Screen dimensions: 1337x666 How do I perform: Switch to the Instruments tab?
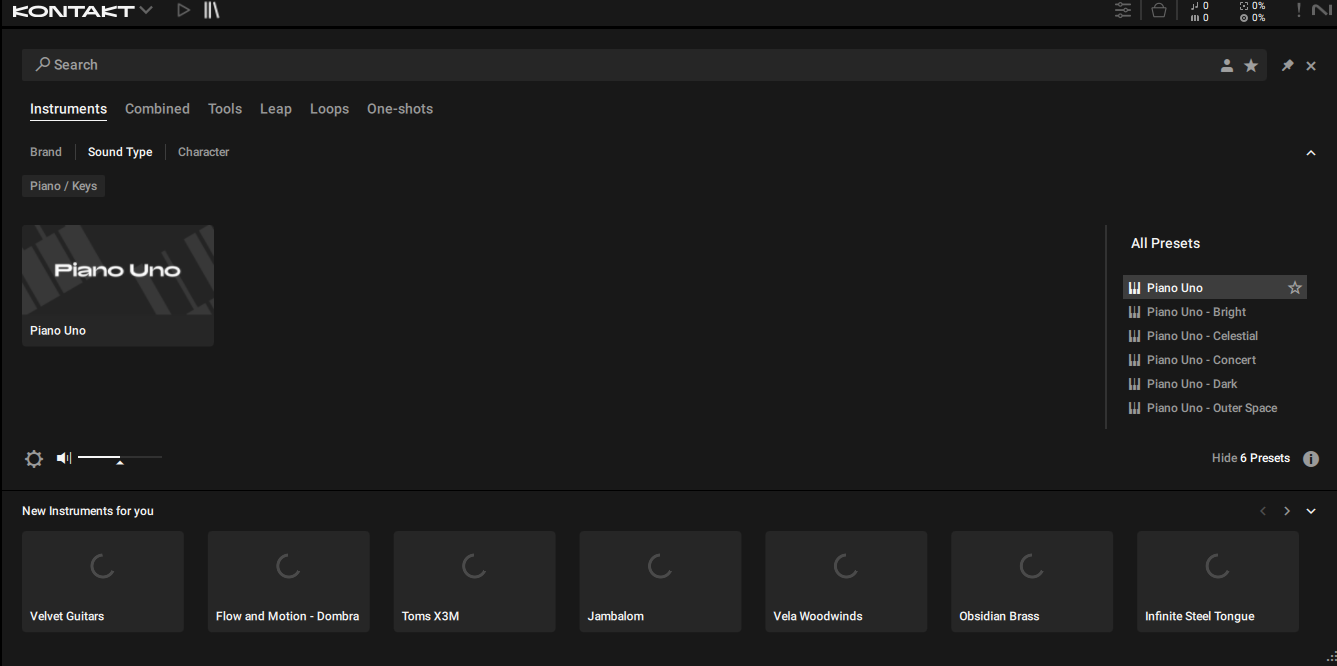pos(68,109)
